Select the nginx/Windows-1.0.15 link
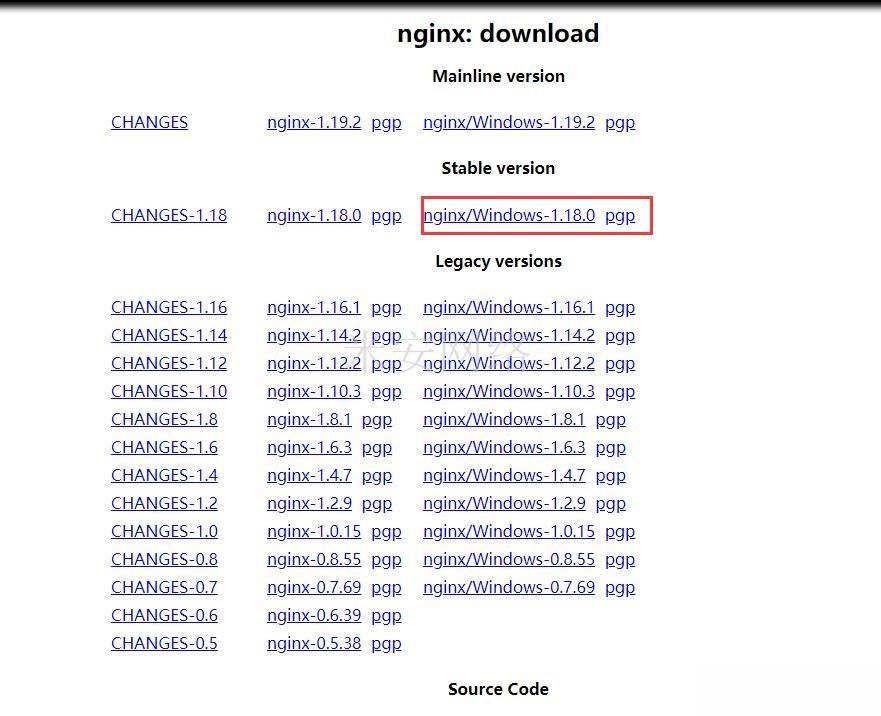 click(x=509, y=532)
